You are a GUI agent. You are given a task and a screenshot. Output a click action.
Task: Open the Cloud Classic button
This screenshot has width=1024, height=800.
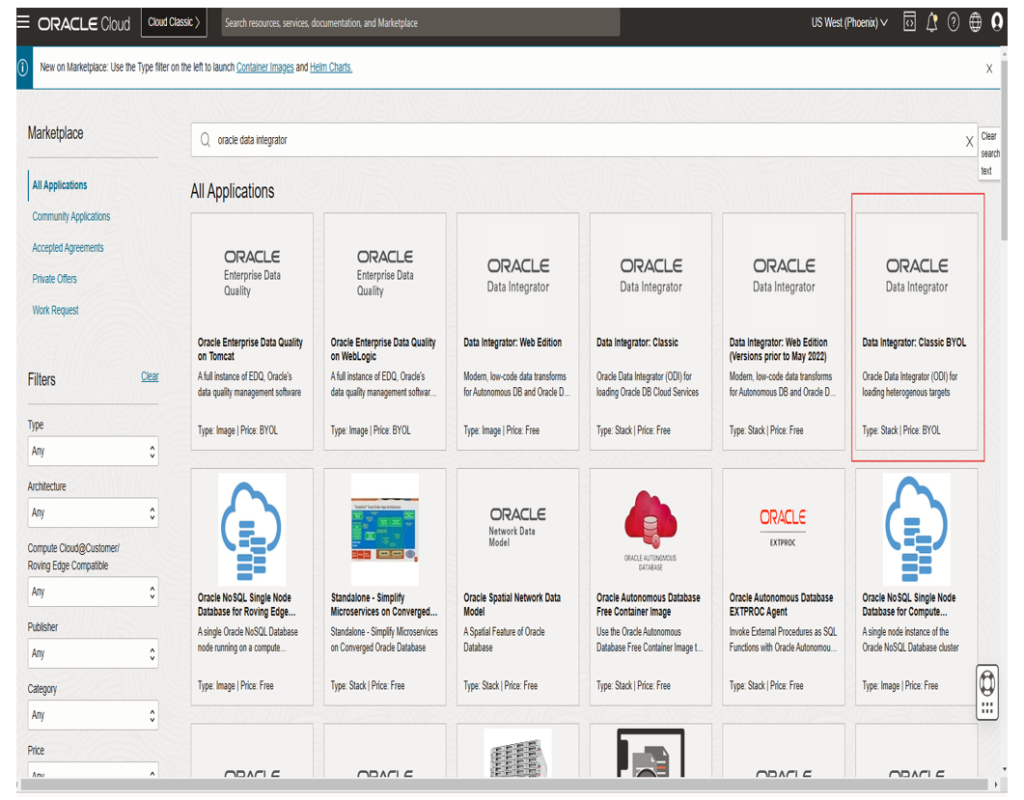(x=174, y=22)
